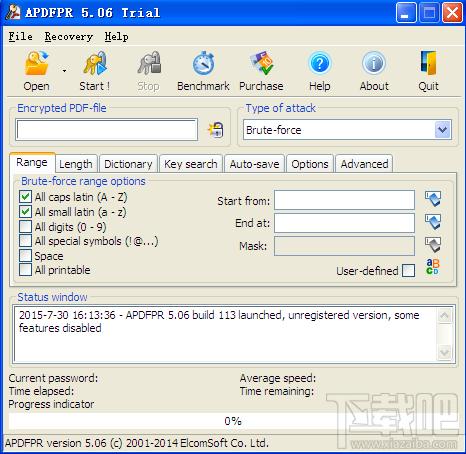
Task: Click the Open file toolbar icon
Action: pos(36,63)
